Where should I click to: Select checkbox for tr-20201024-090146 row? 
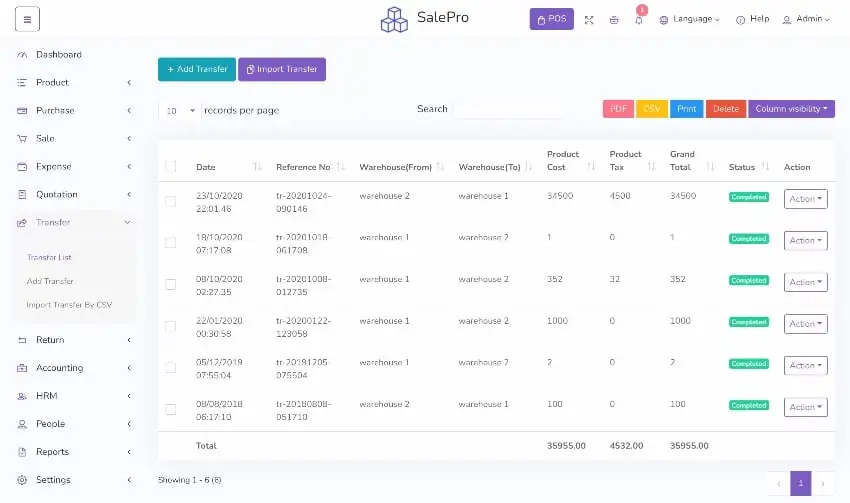(x=170, y=201)
